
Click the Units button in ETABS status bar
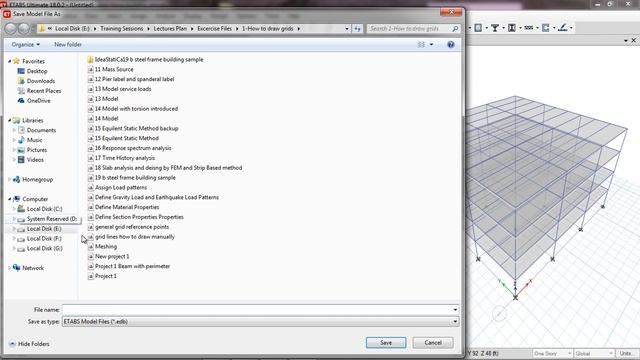(x=625, y=353)
